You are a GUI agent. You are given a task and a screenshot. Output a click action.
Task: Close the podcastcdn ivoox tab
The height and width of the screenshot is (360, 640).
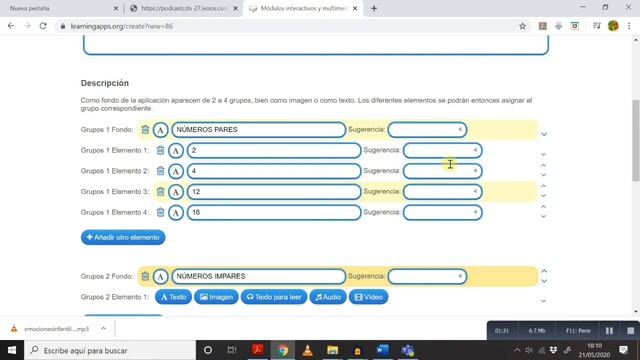[236, 8]
